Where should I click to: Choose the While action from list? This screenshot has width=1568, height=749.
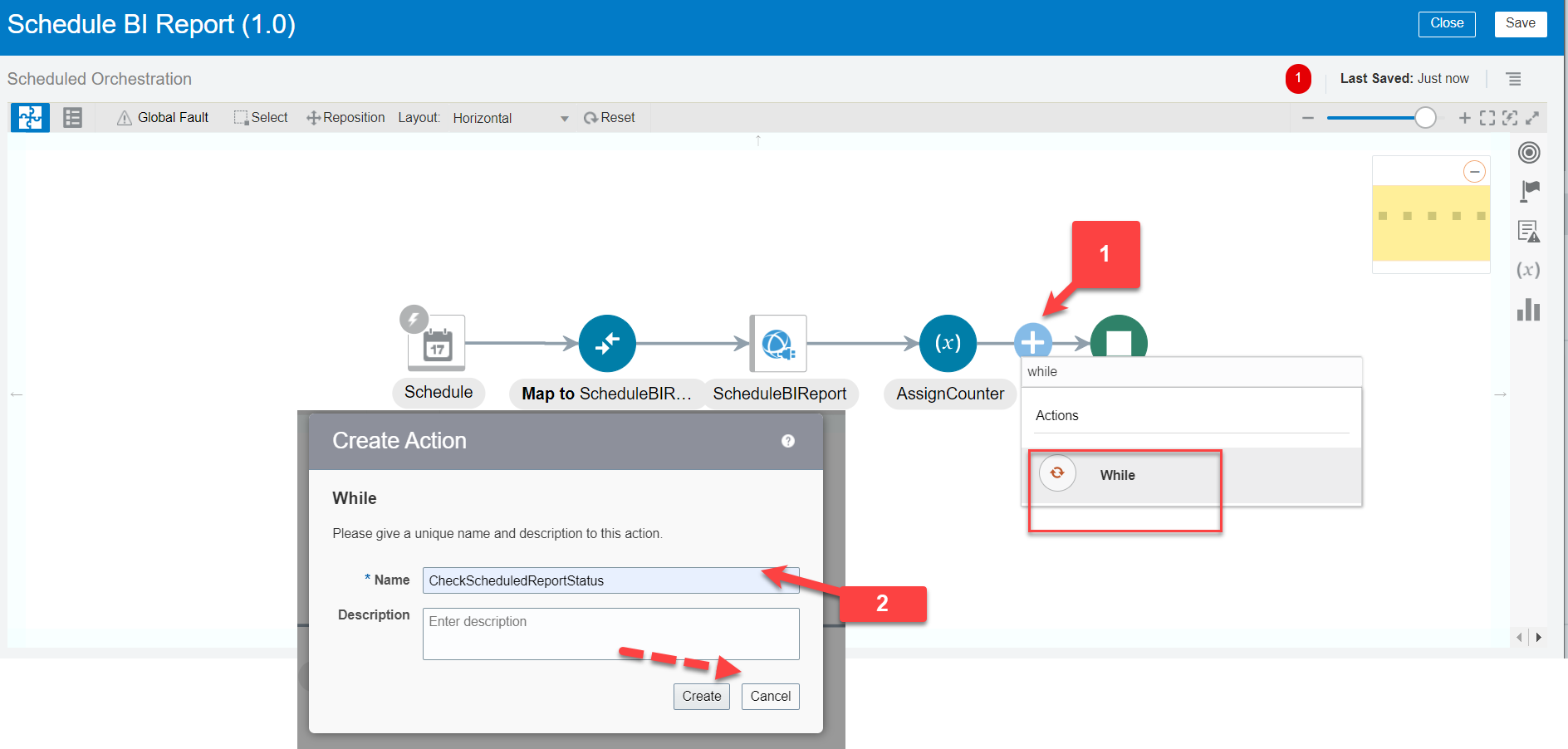click(1117, 475)
